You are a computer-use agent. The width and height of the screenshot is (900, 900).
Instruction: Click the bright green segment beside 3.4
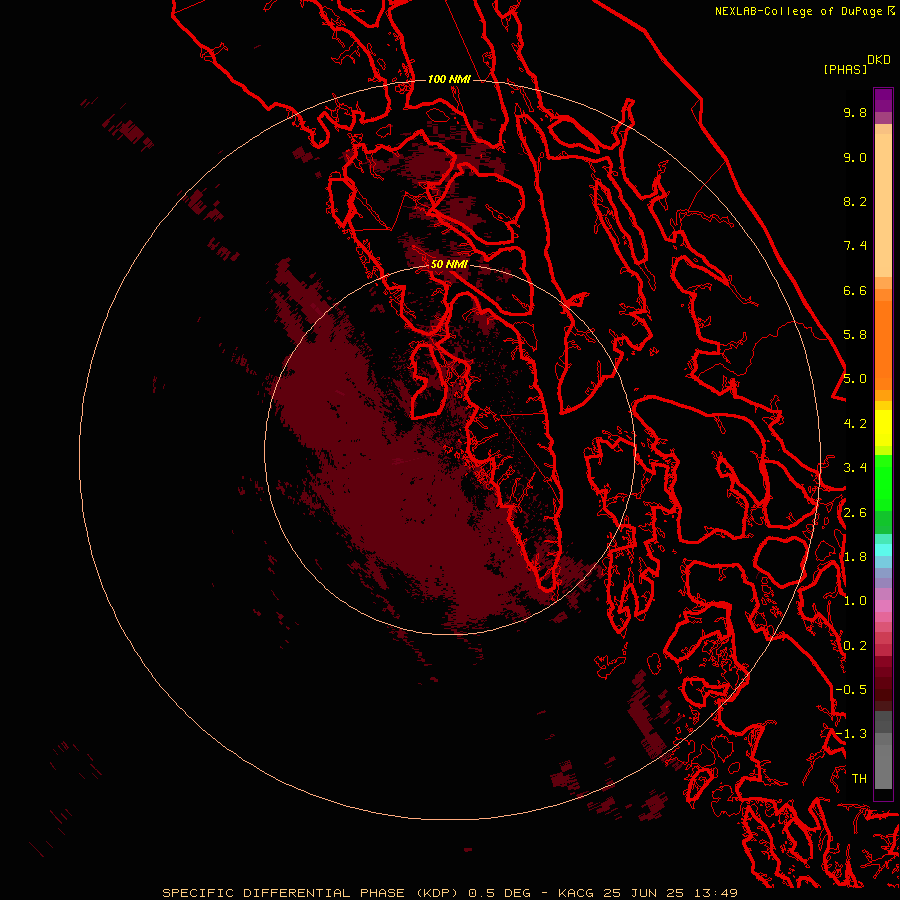(x=883, y=481)
